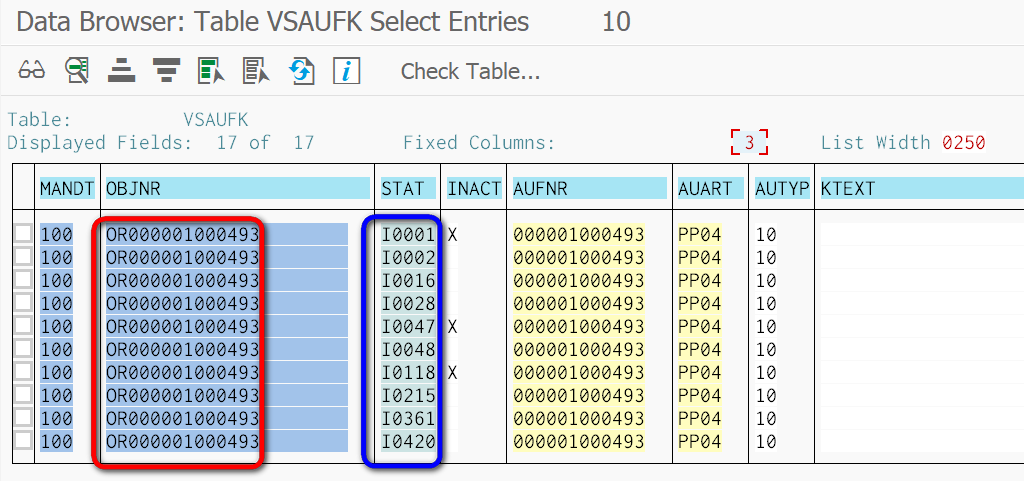
Task: Click the List Width value 0250
Action: 963,142
